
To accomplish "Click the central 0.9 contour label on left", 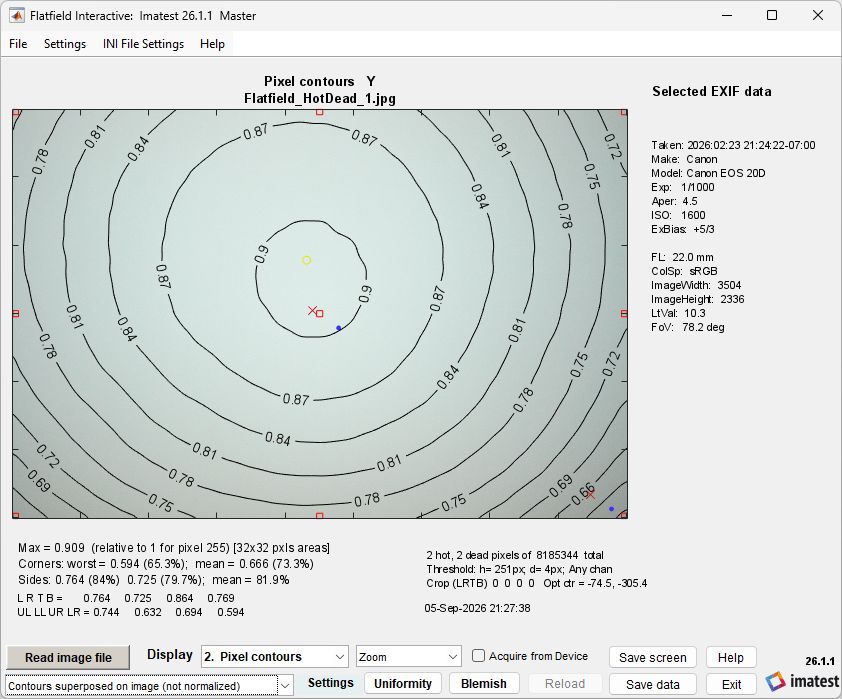I will [x=261, y=254].
